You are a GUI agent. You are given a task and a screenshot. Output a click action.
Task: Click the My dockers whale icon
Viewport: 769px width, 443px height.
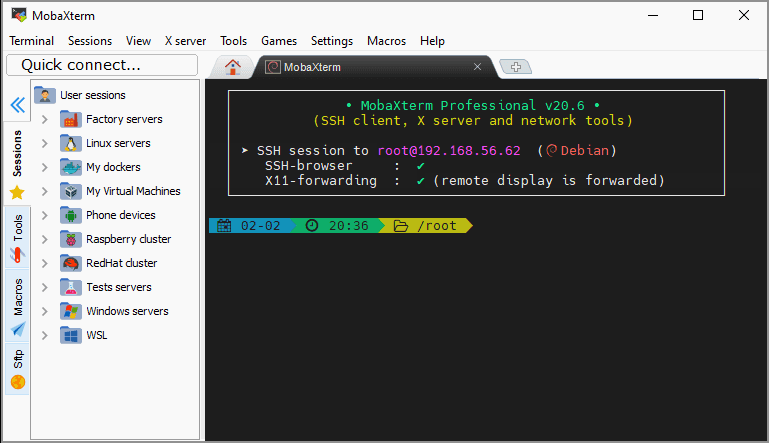pos(70,167)
